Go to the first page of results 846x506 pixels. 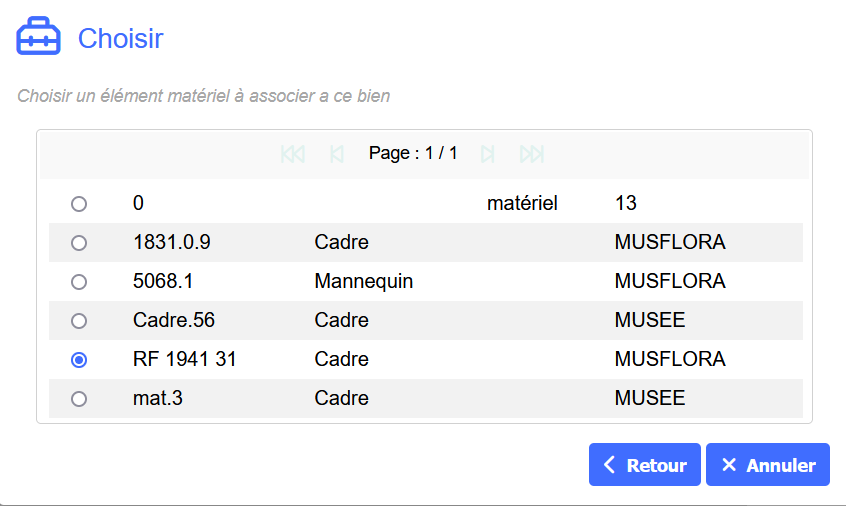[293, 154]
